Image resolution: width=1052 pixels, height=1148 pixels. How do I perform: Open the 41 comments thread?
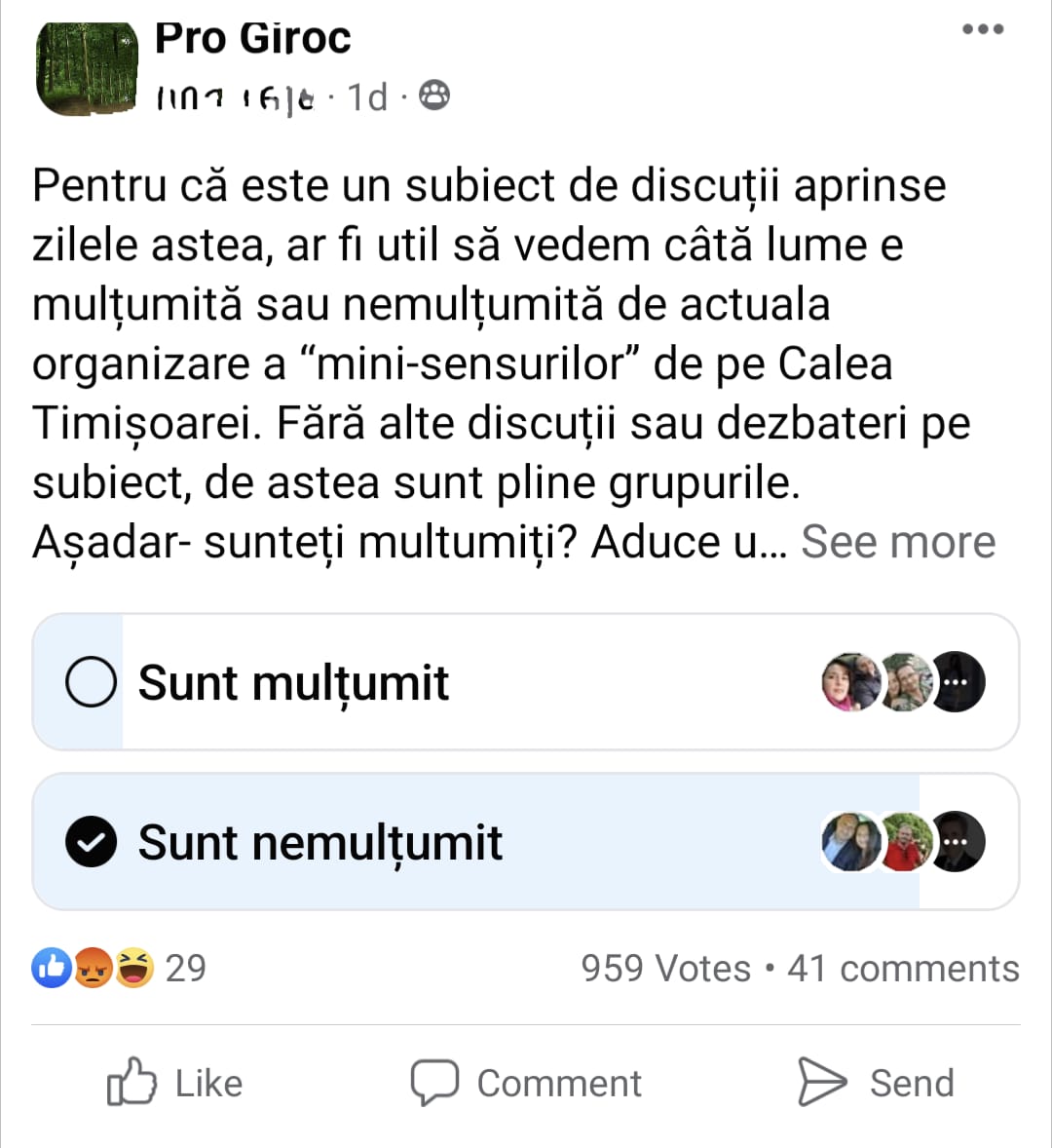click(x=903, y=969)
